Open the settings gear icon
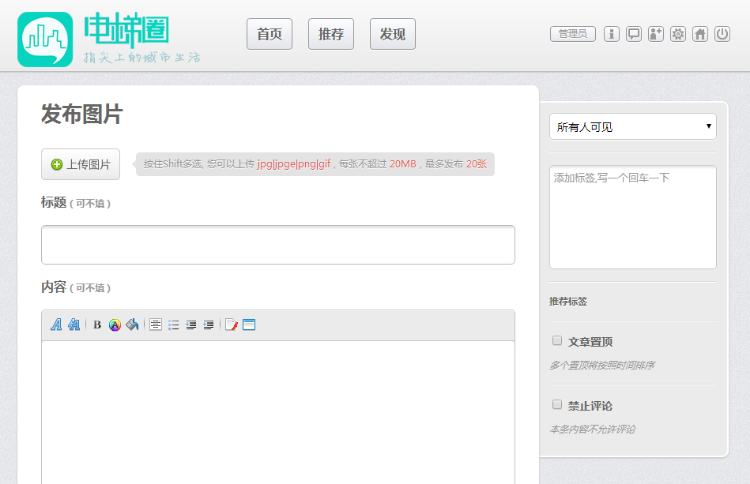The image size is (750, 484). (678, 34)
